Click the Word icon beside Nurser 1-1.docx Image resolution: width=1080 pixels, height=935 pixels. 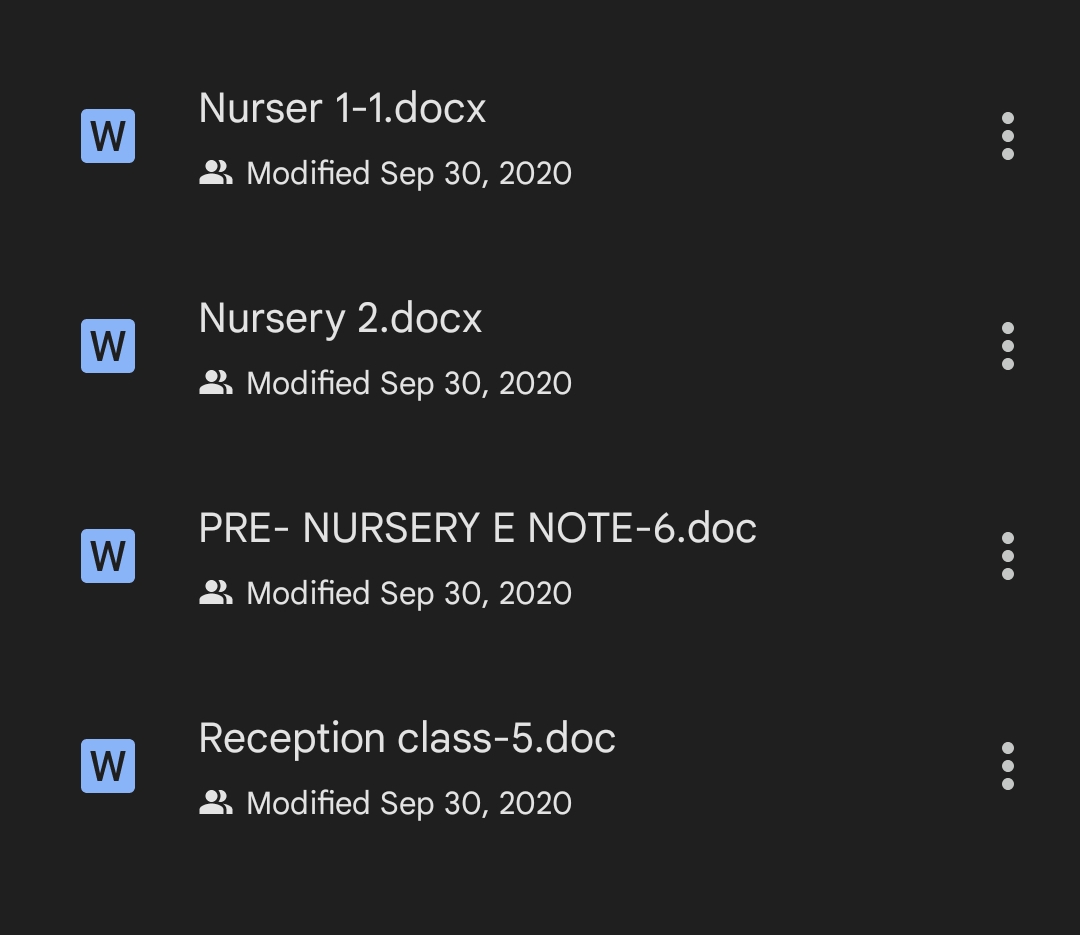click(108, 136)
